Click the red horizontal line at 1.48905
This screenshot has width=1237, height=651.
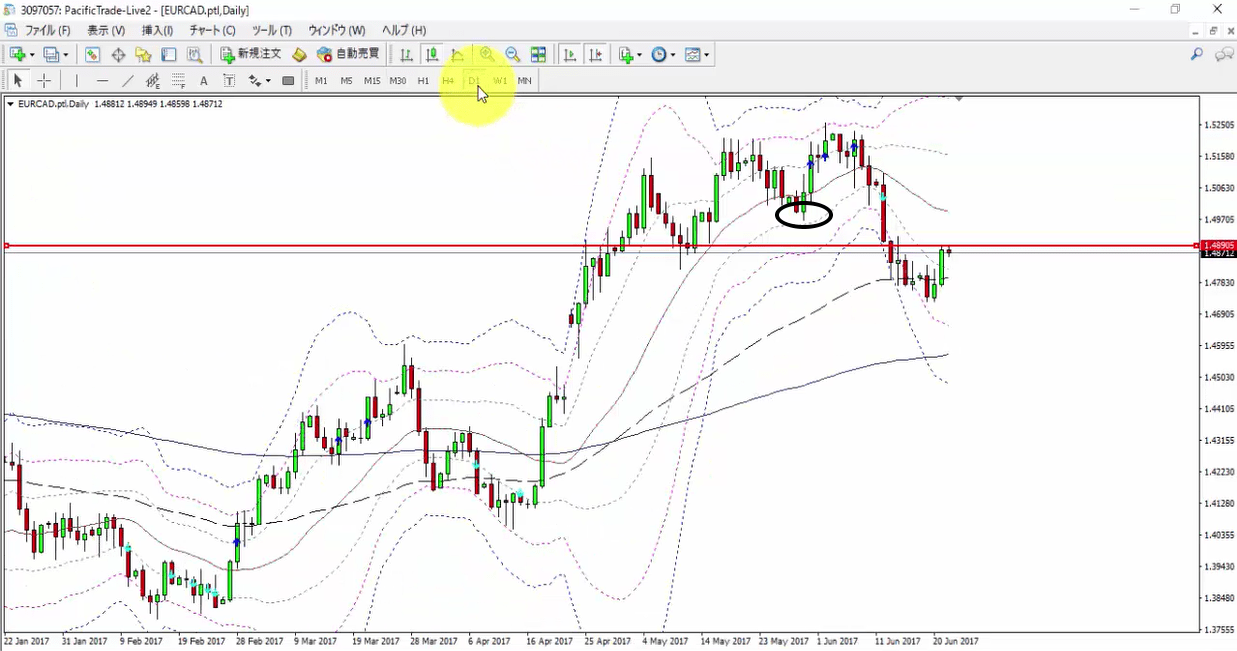600,245
